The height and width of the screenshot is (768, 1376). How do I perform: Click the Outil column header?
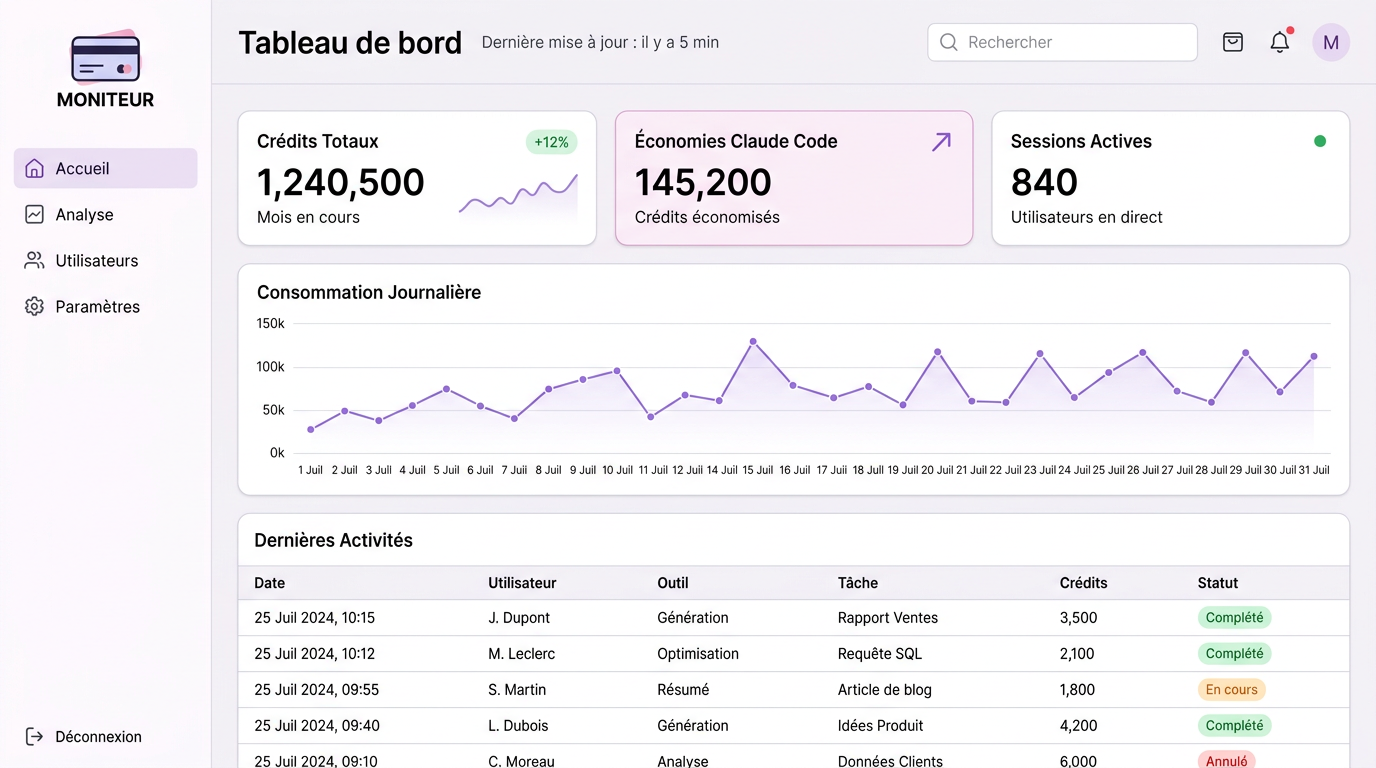(x=673, y=583)
